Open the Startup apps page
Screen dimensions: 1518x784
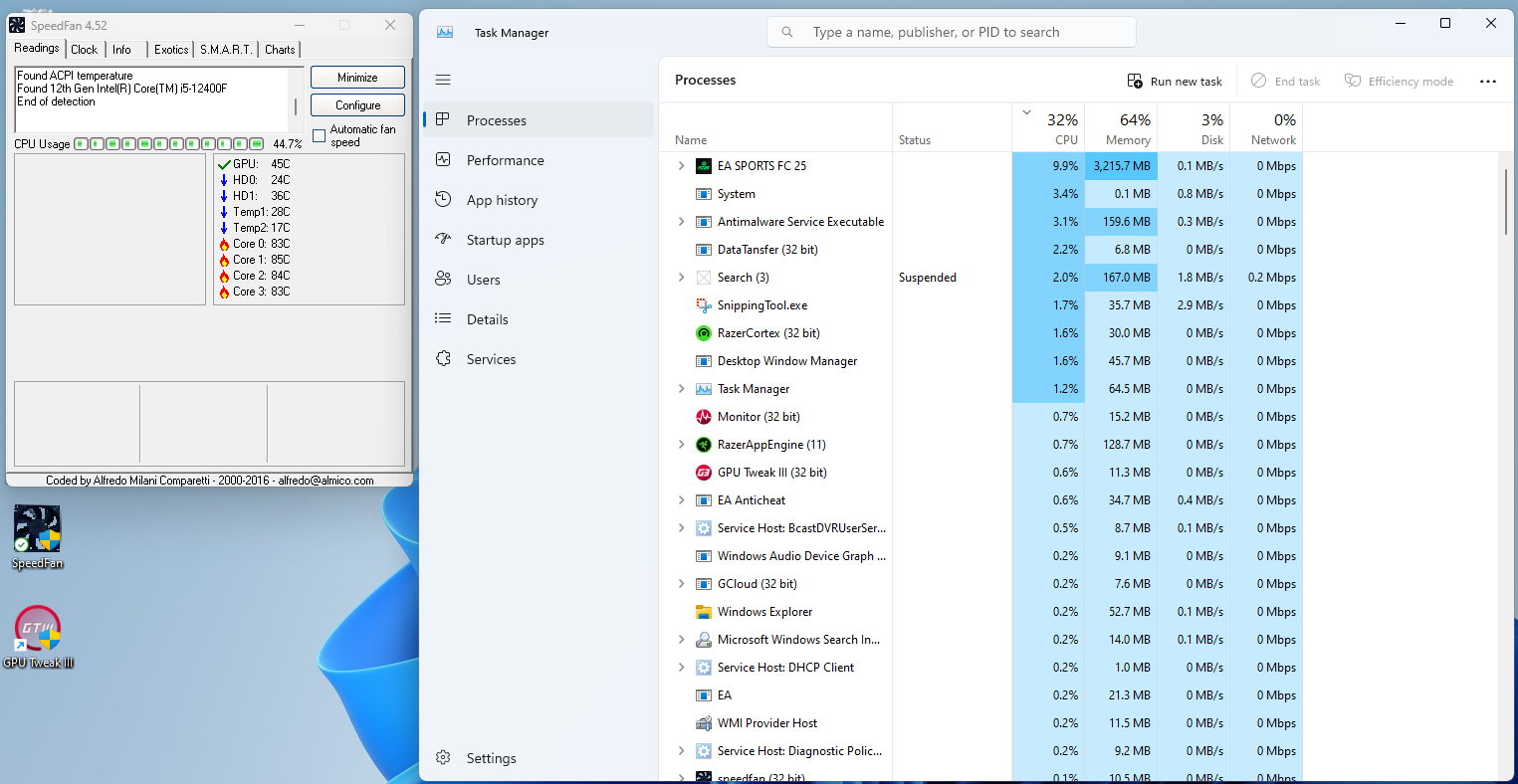[539, 240]
